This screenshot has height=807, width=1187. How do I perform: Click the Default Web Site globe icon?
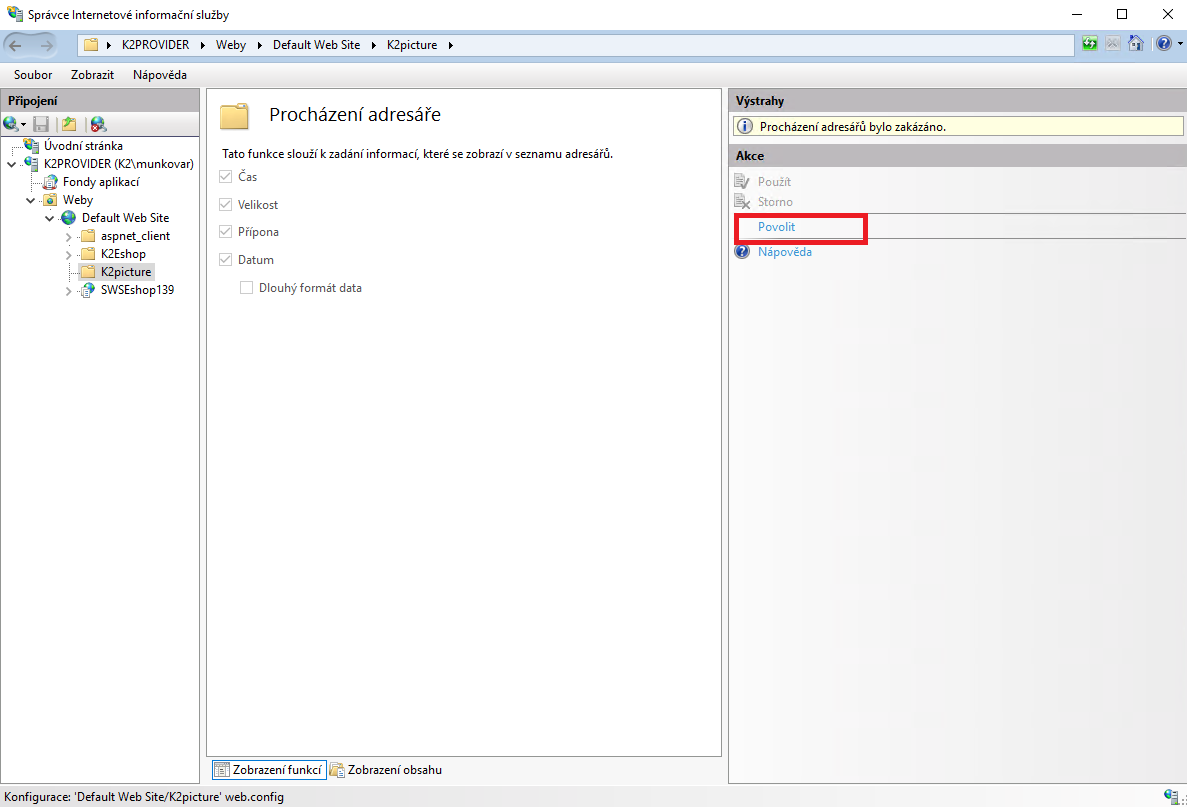coord(69,218)
